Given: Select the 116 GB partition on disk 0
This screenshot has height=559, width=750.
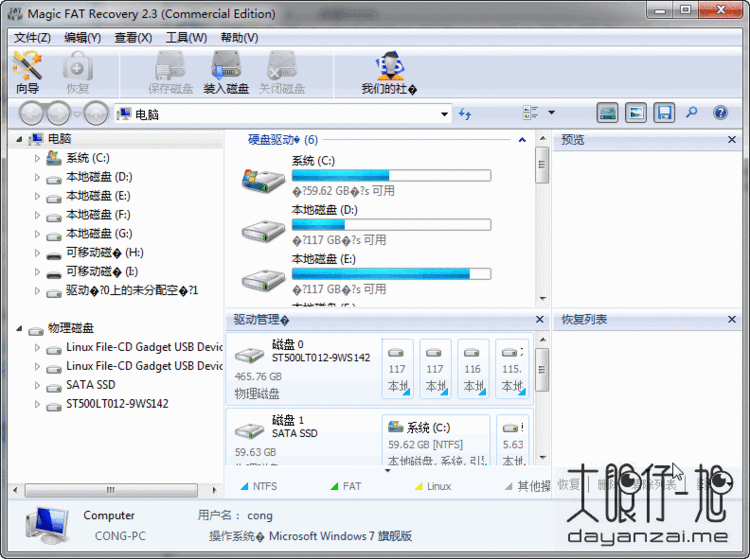Looking at the screenshot, I should (x=473, y=368).
